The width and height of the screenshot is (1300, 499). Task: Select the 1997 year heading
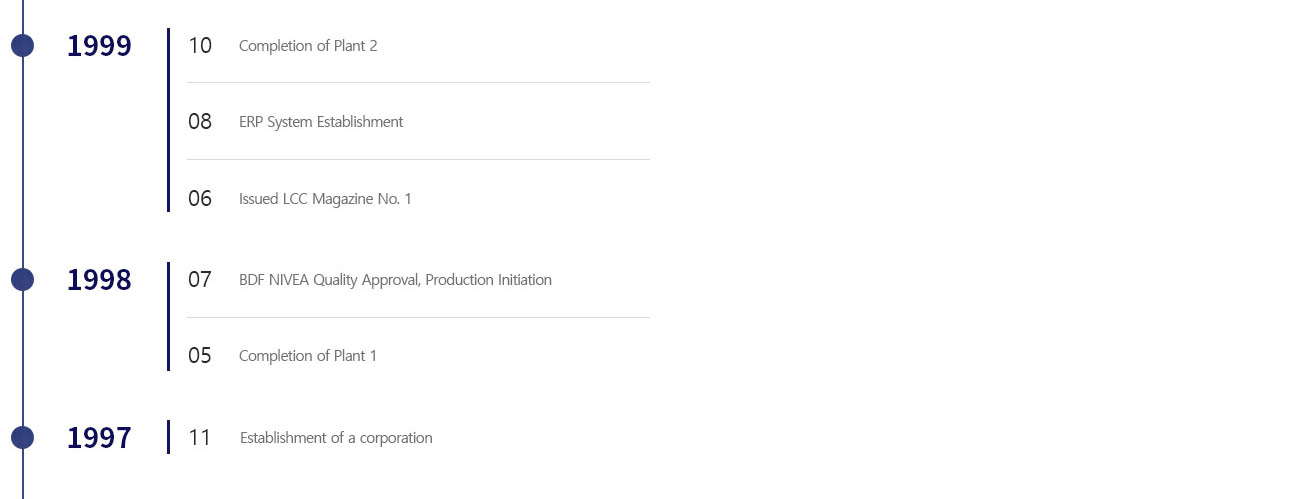click(x=99, y=438)
